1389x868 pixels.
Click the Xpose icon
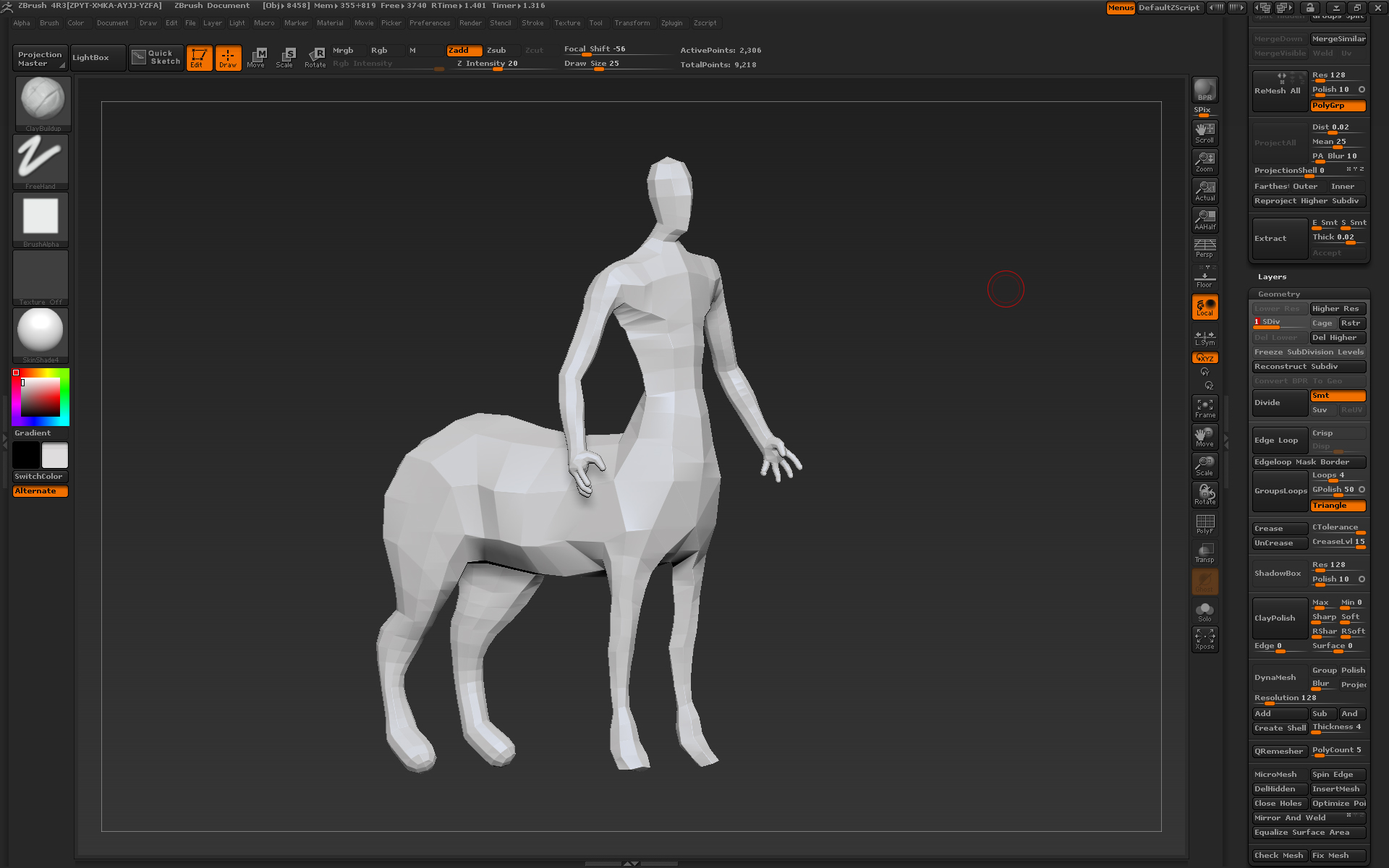[x=1205, y=639]
